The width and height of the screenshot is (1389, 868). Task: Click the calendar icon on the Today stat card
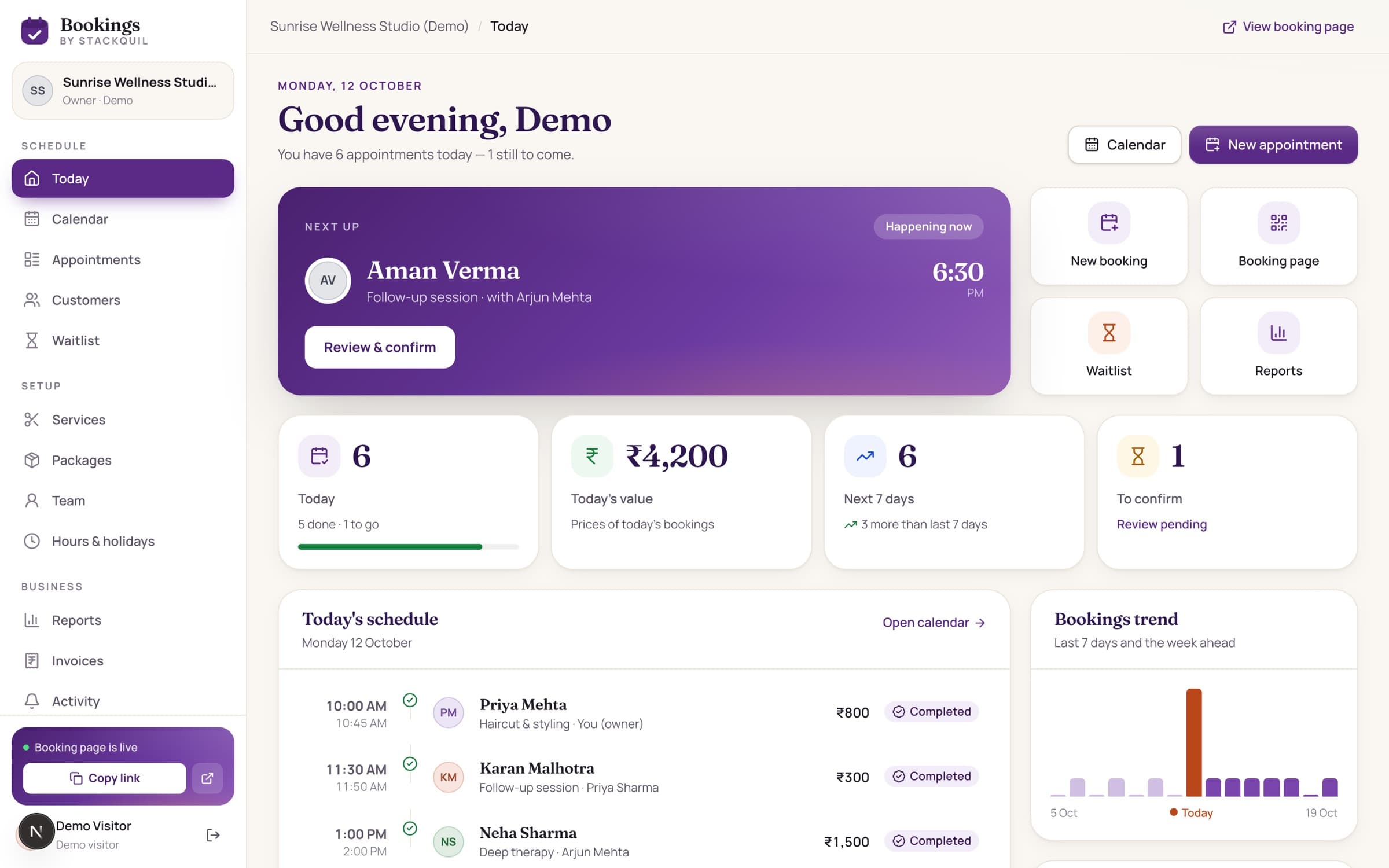pos(319,456)
